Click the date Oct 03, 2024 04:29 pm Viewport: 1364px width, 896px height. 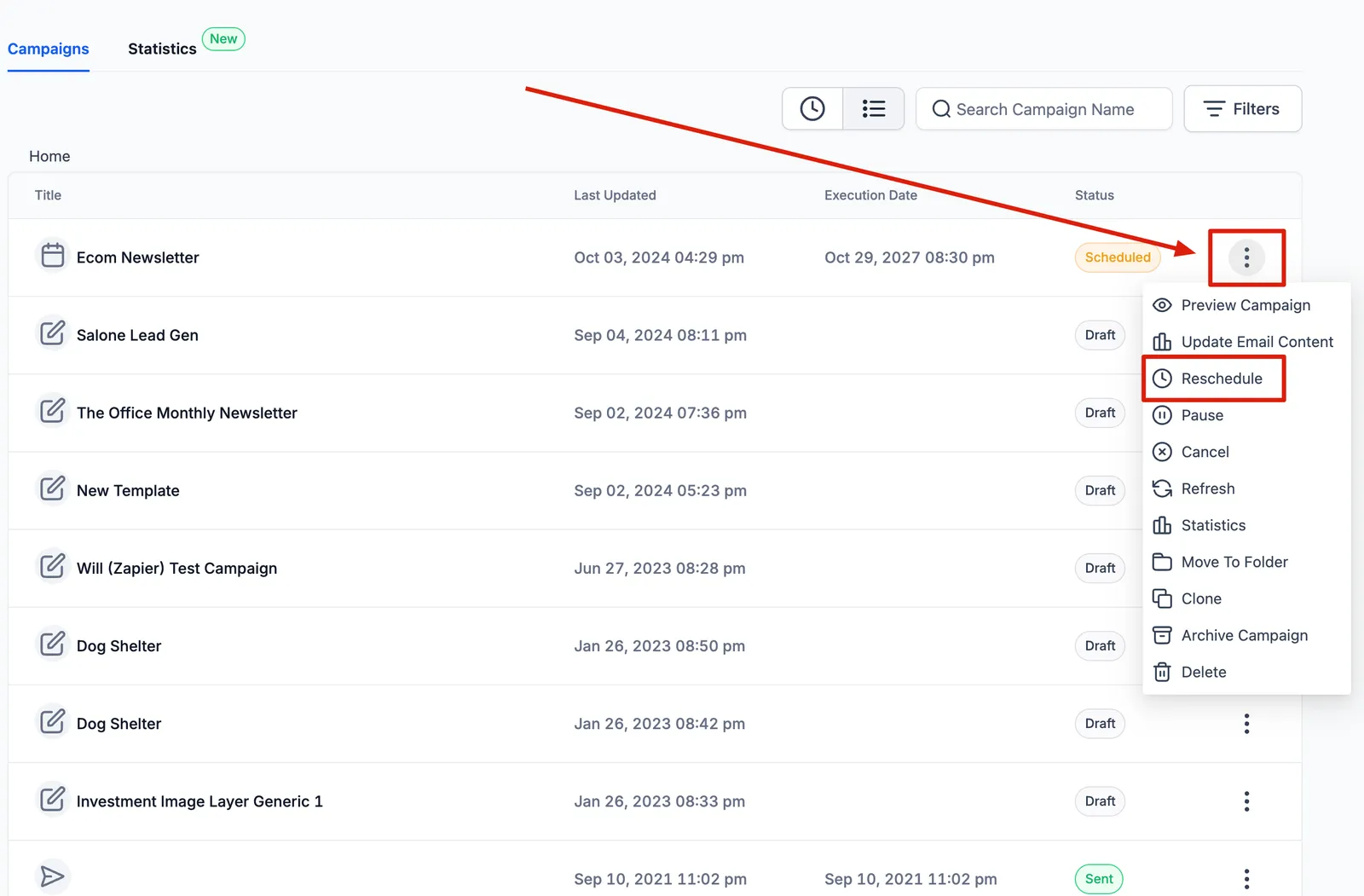click(x=659, y=257)
